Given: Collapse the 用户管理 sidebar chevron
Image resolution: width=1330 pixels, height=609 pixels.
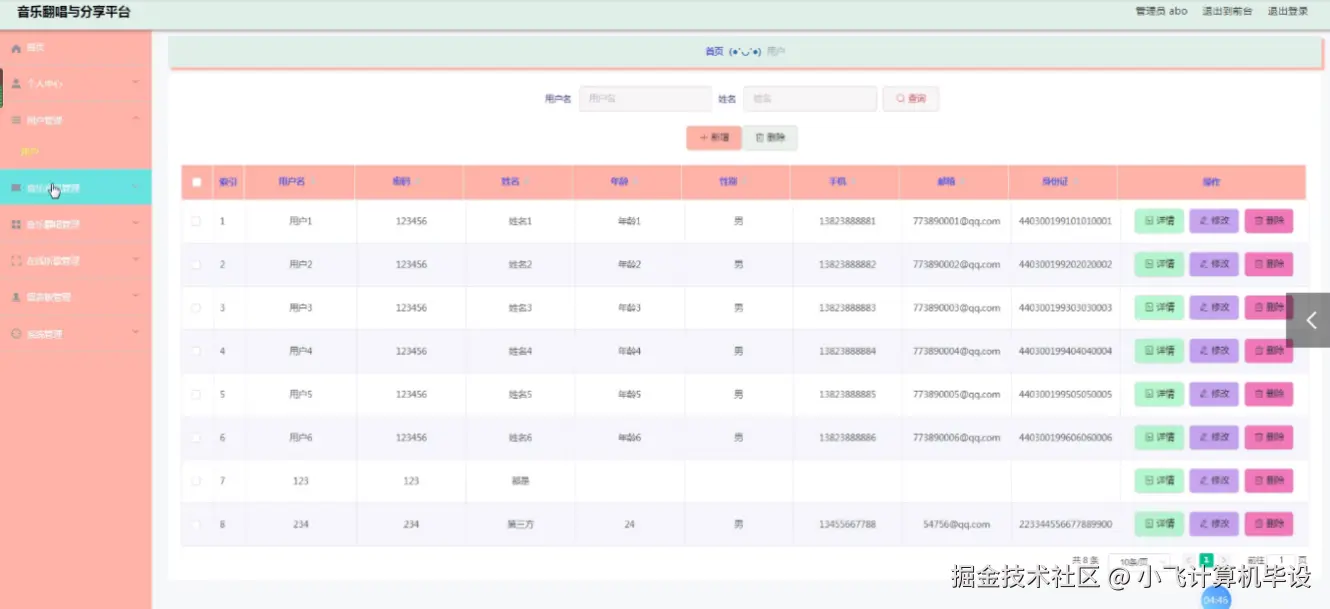Looking at the screenshot, I should (136, 119).
